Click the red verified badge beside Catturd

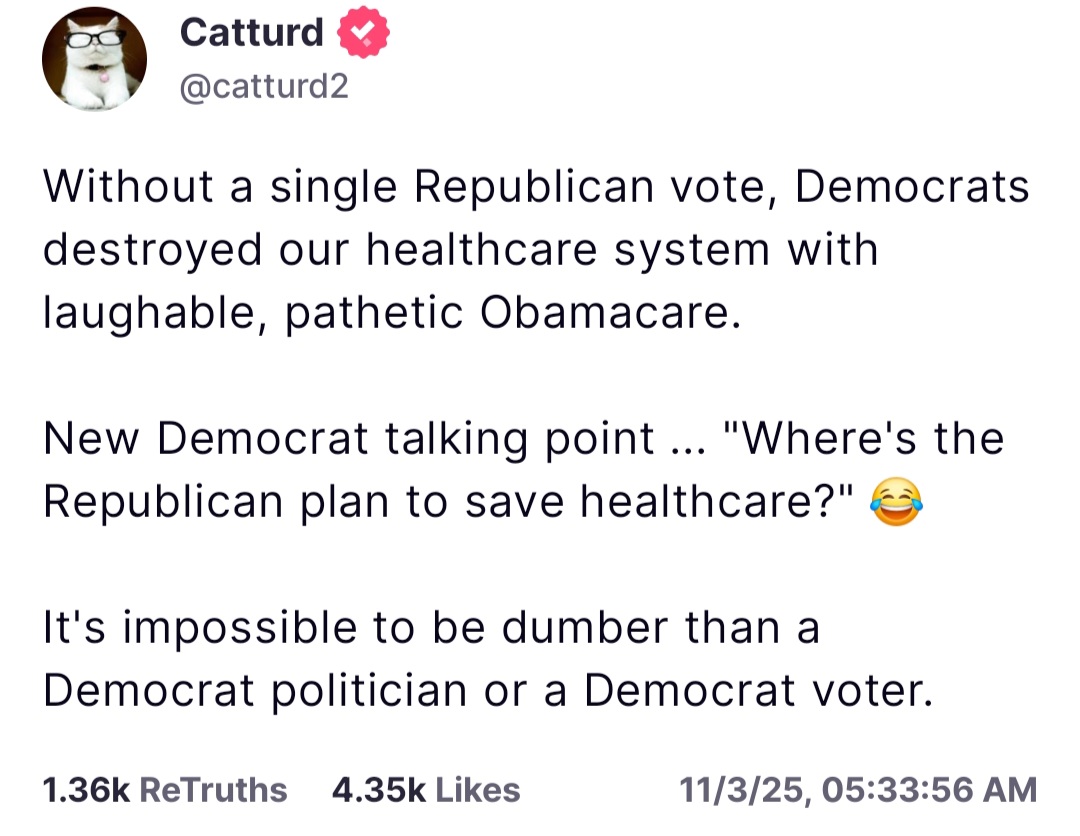coord(363,34)
